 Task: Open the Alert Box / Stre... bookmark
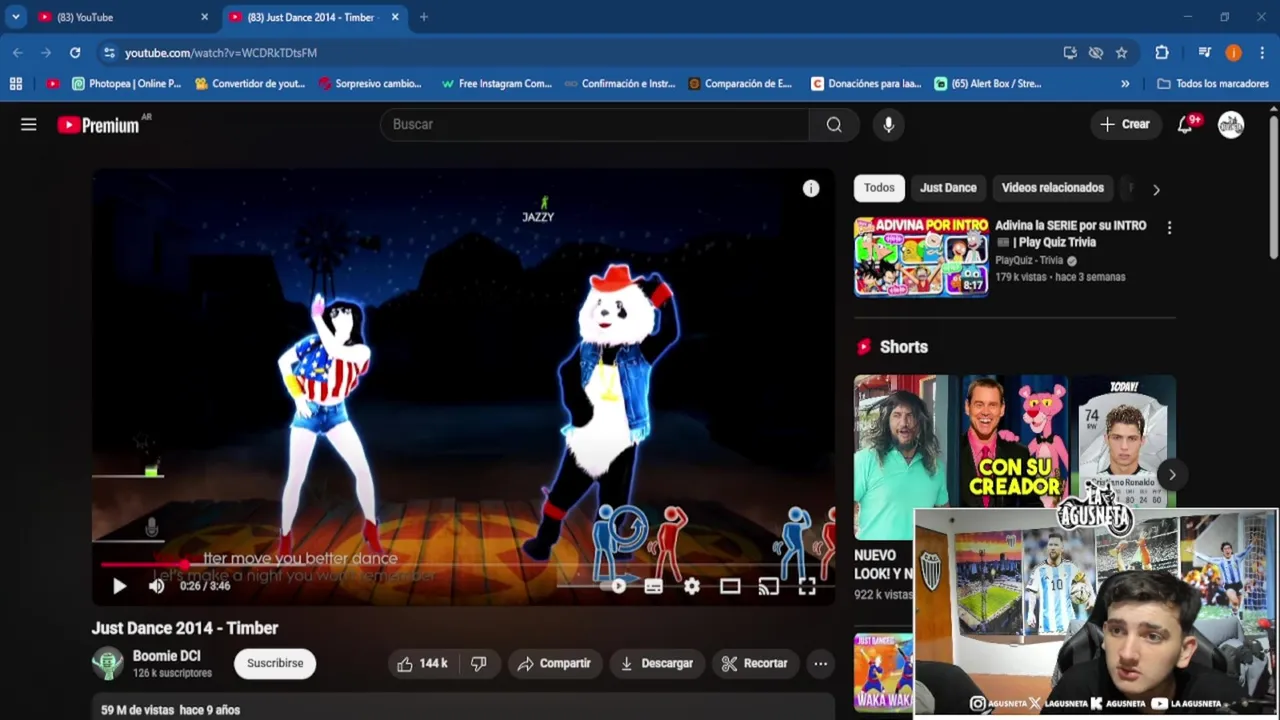(x=988, y=84)
